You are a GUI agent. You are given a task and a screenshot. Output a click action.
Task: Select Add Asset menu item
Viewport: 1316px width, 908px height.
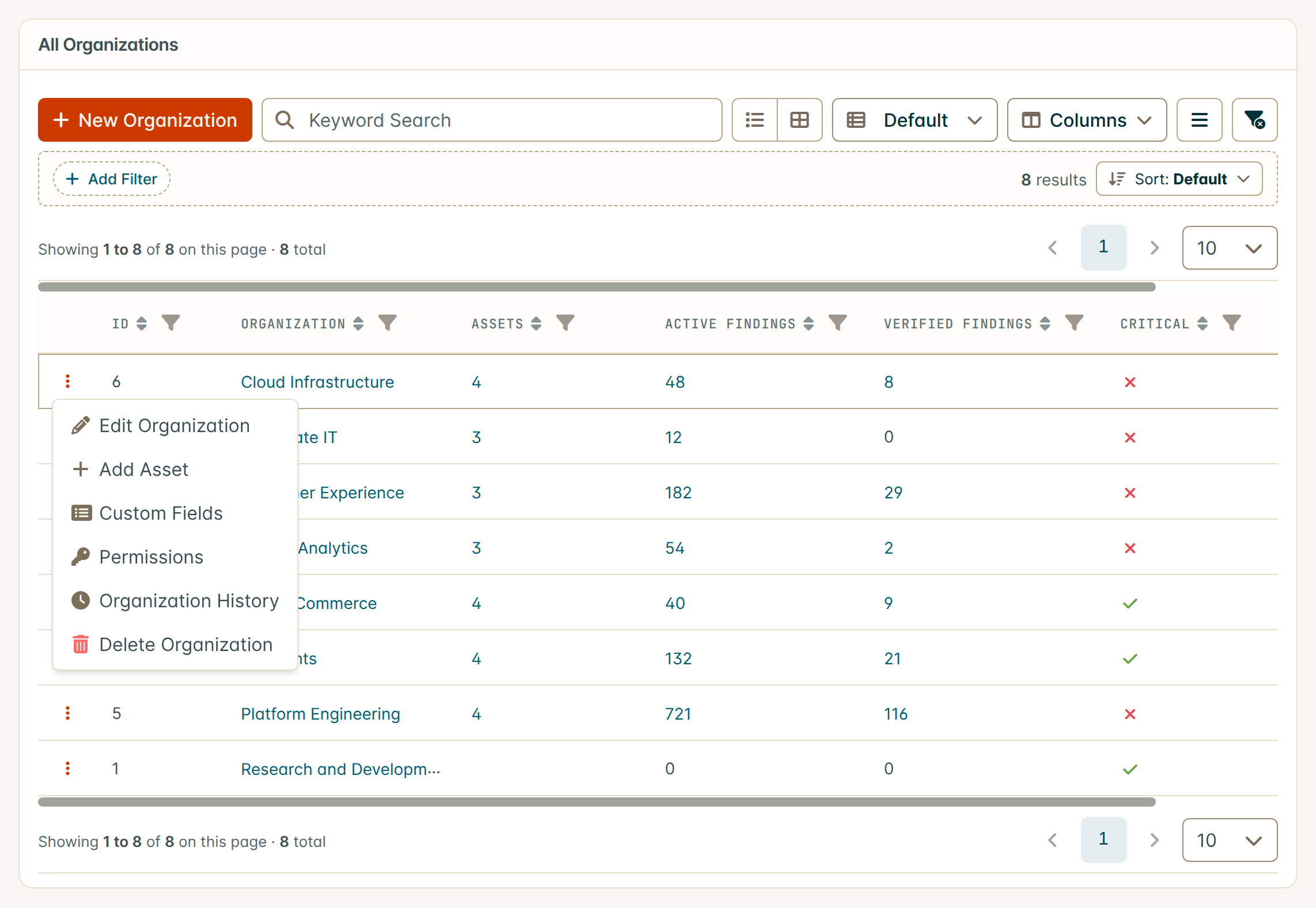point(175,470)
